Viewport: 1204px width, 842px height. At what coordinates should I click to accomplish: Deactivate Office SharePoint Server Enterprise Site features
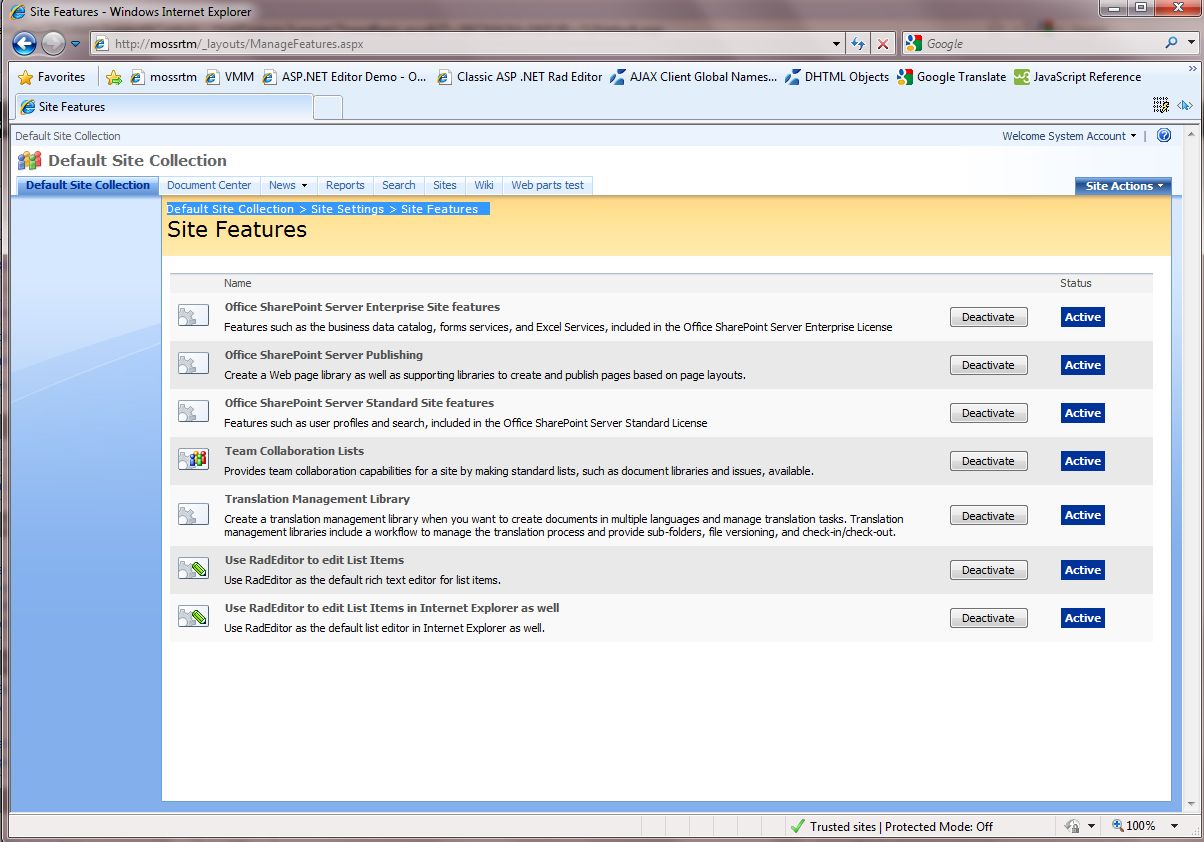(x=988, y=317)
